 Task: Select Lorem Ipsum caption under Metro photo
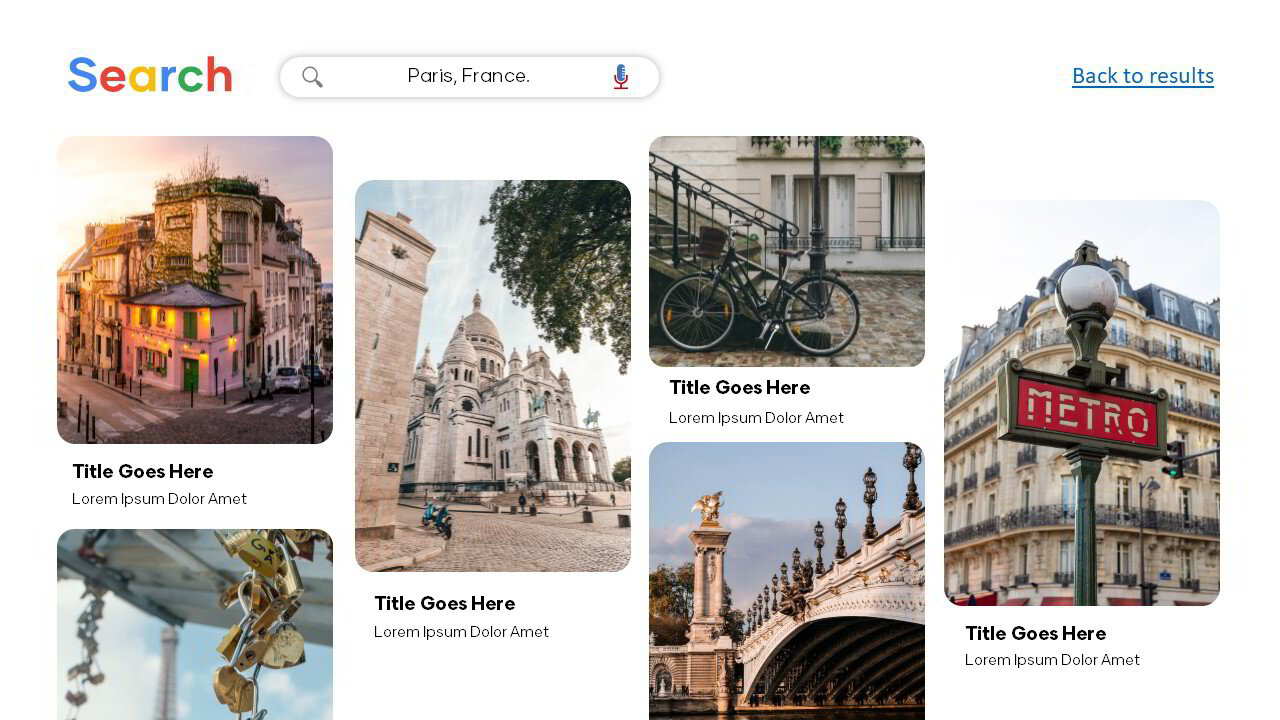[x=1053, y=660]
